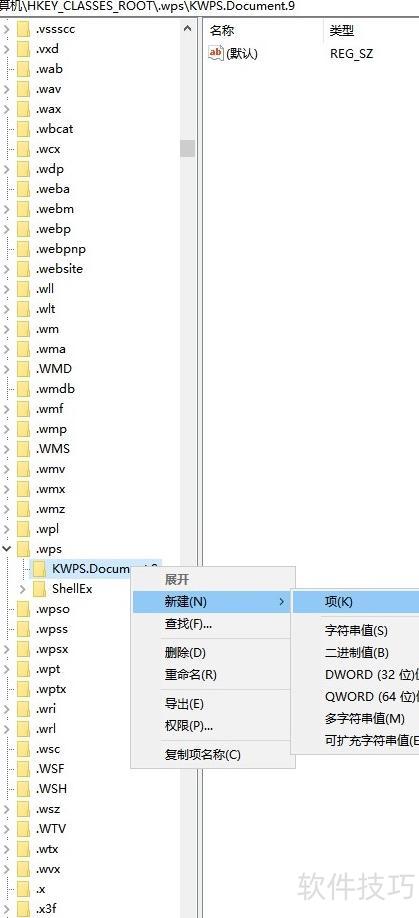The width and height of the screenshot is (419, 918).
Task: Click the .wcx folder icon
Action: 23,149
